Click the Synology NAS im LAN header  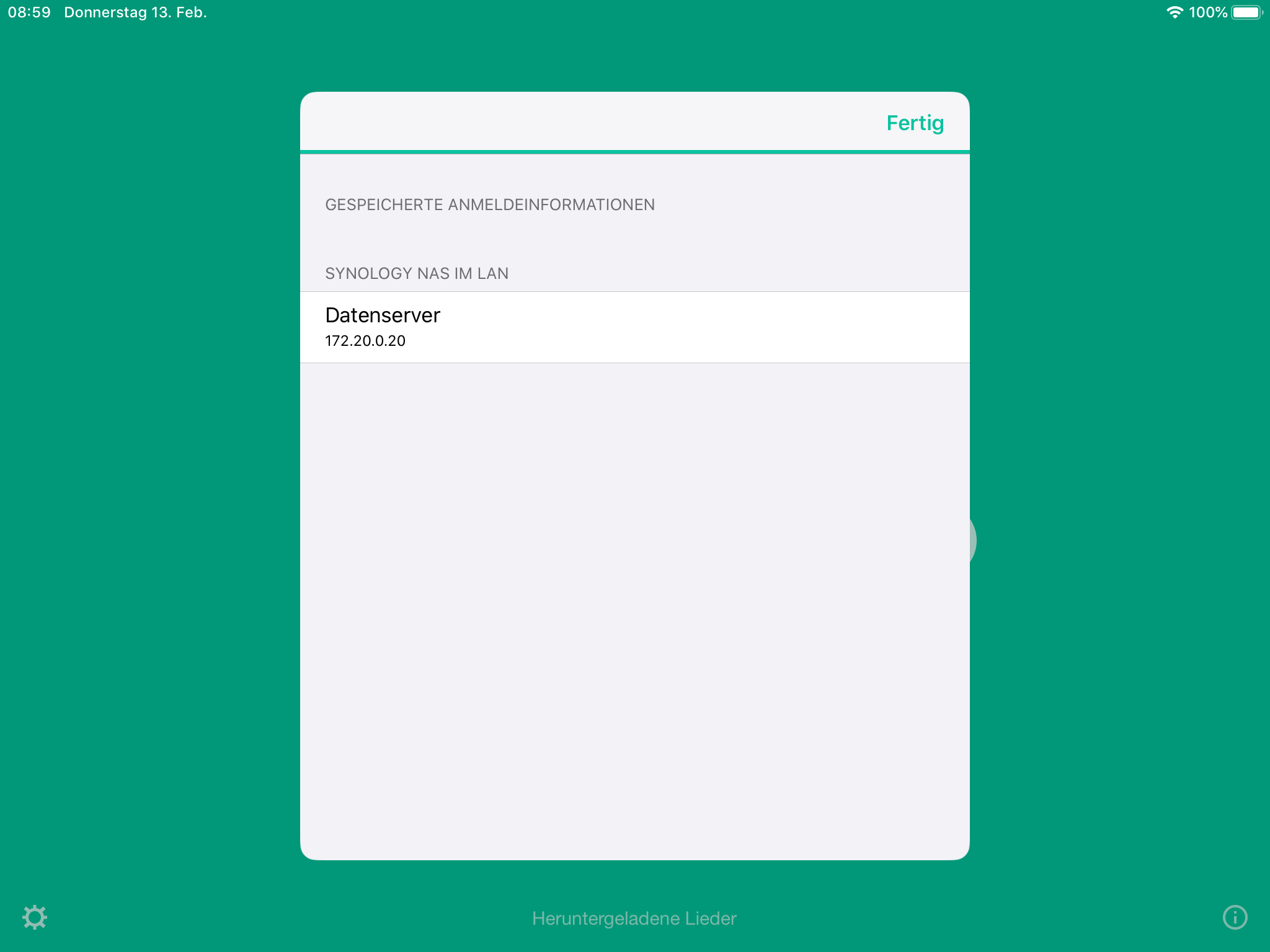click(417, 273)
